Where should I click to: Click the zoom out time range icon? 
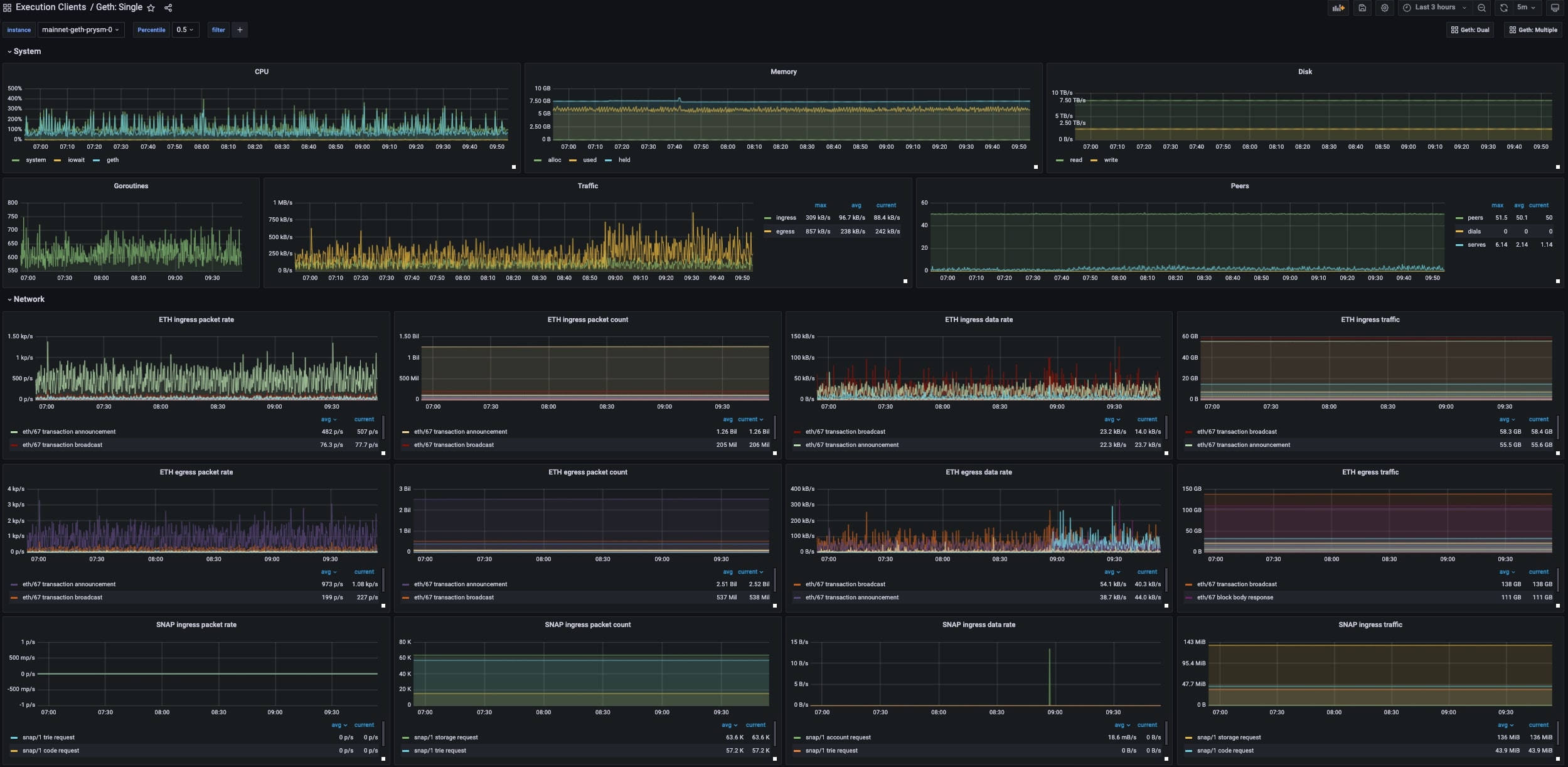[x=1481, y=8]
